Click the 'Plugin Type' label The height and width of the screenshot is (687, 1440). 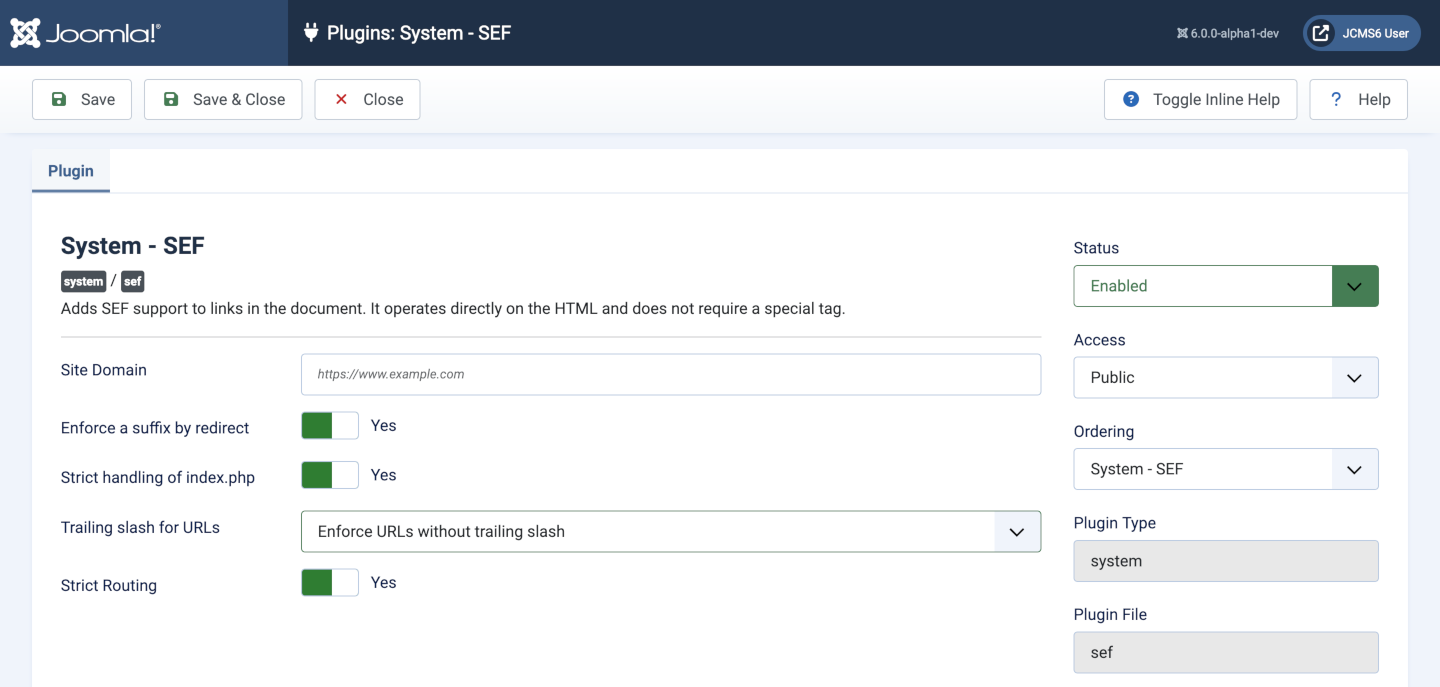pos(1115,523)
